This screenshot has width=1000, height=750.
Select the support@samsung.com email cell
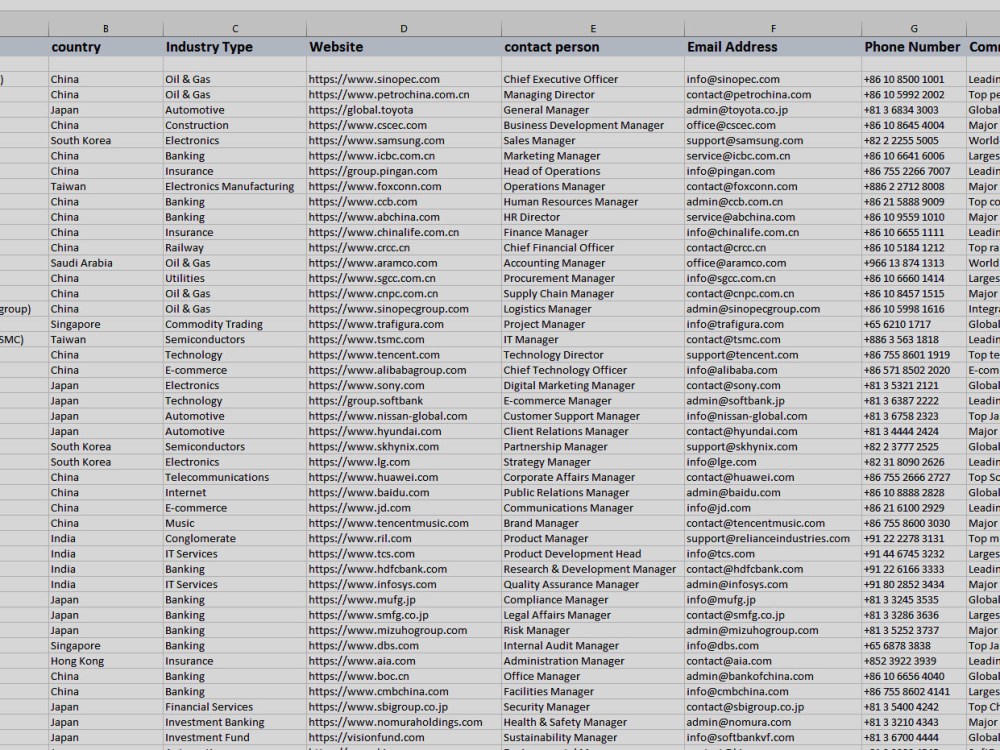[x=773, y=140]
